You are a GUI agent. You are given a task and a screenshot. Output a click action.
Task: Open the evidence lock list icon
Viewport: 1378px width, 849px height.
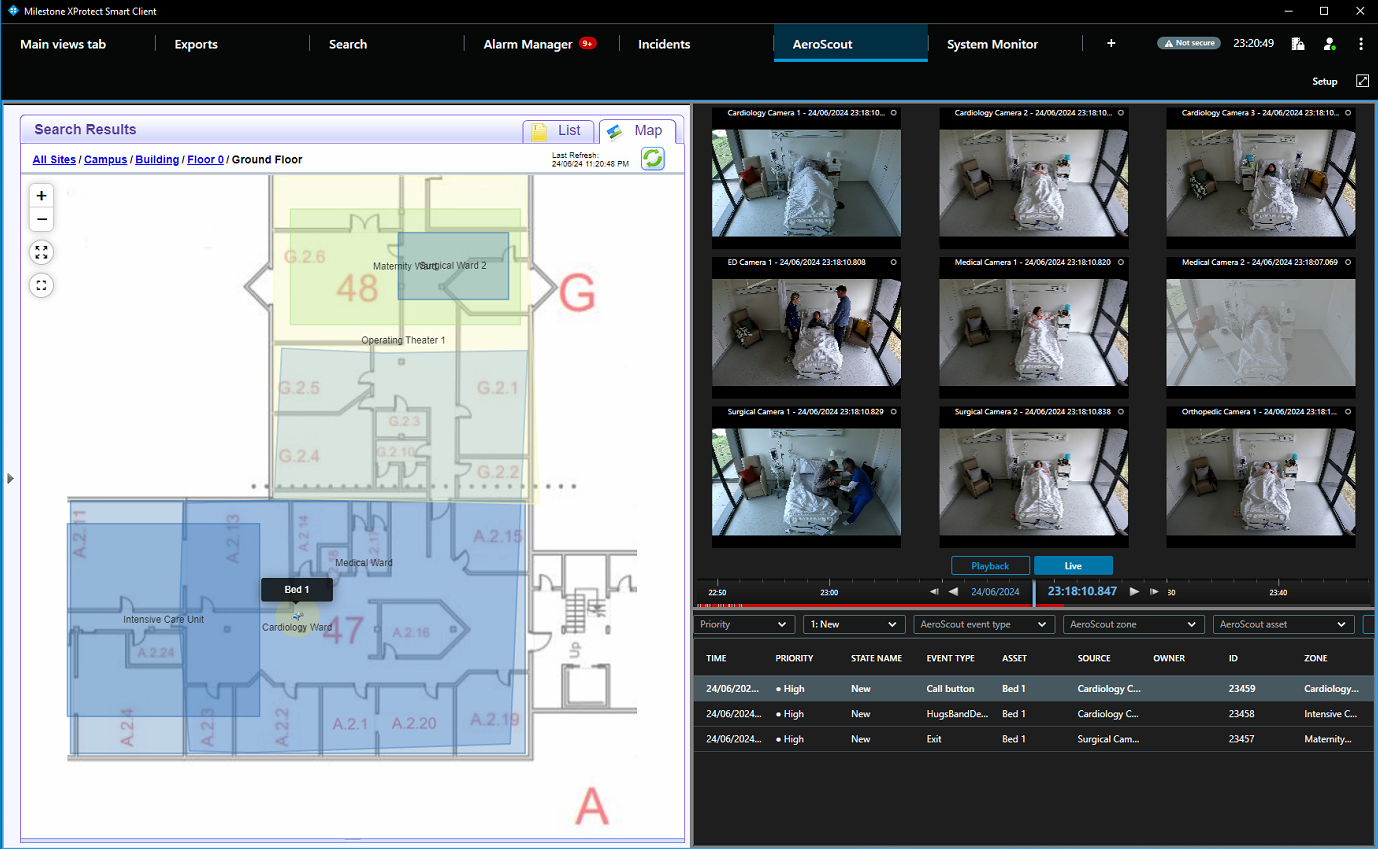[x=1298, y=44]
